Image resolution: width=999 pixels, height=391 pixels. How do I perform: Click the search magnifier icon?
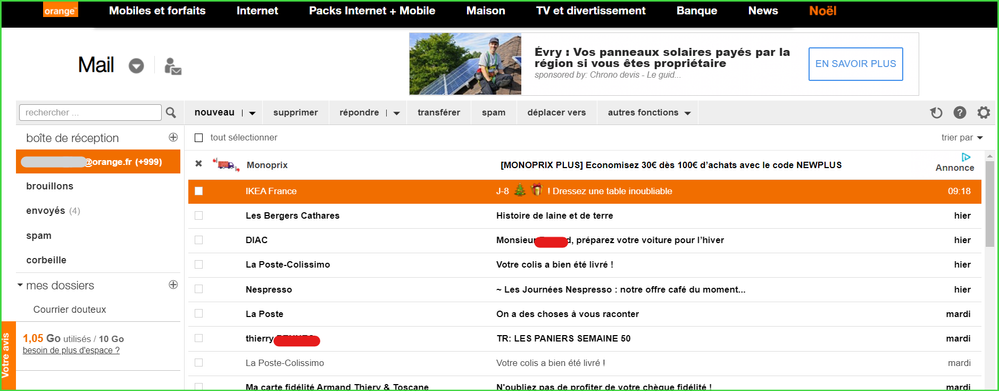pyautogui.click(x=171, y=113)
